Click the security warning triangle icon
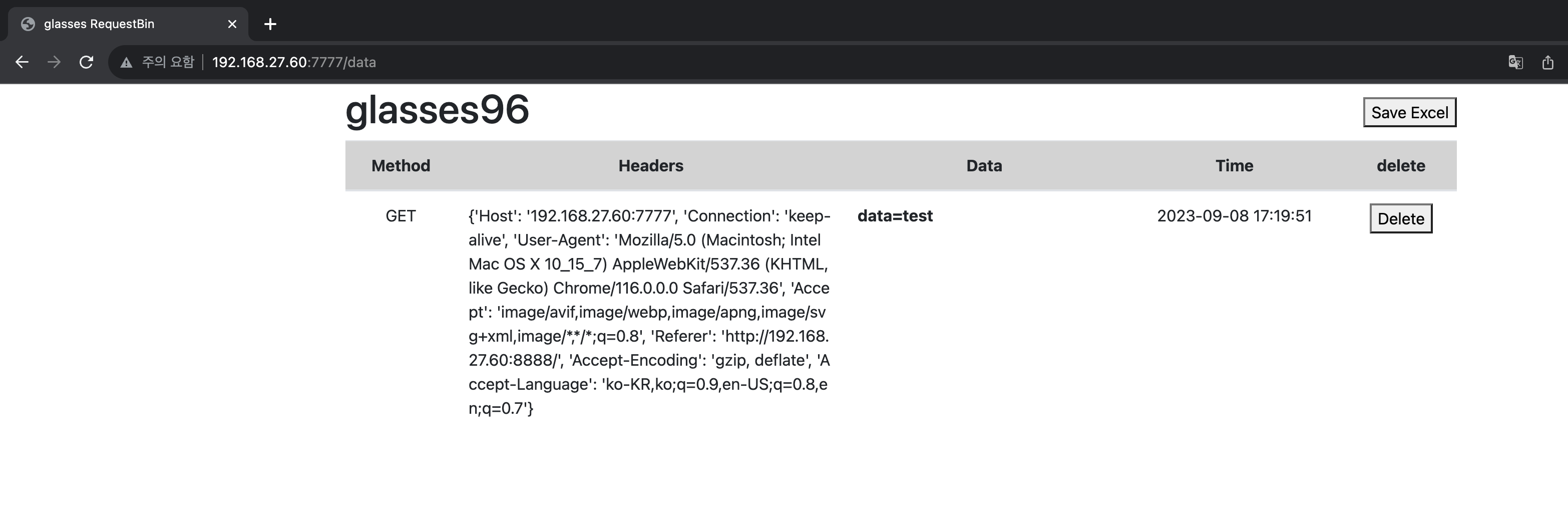Viewport: 1568px width, 515px height. coord(126,62)
